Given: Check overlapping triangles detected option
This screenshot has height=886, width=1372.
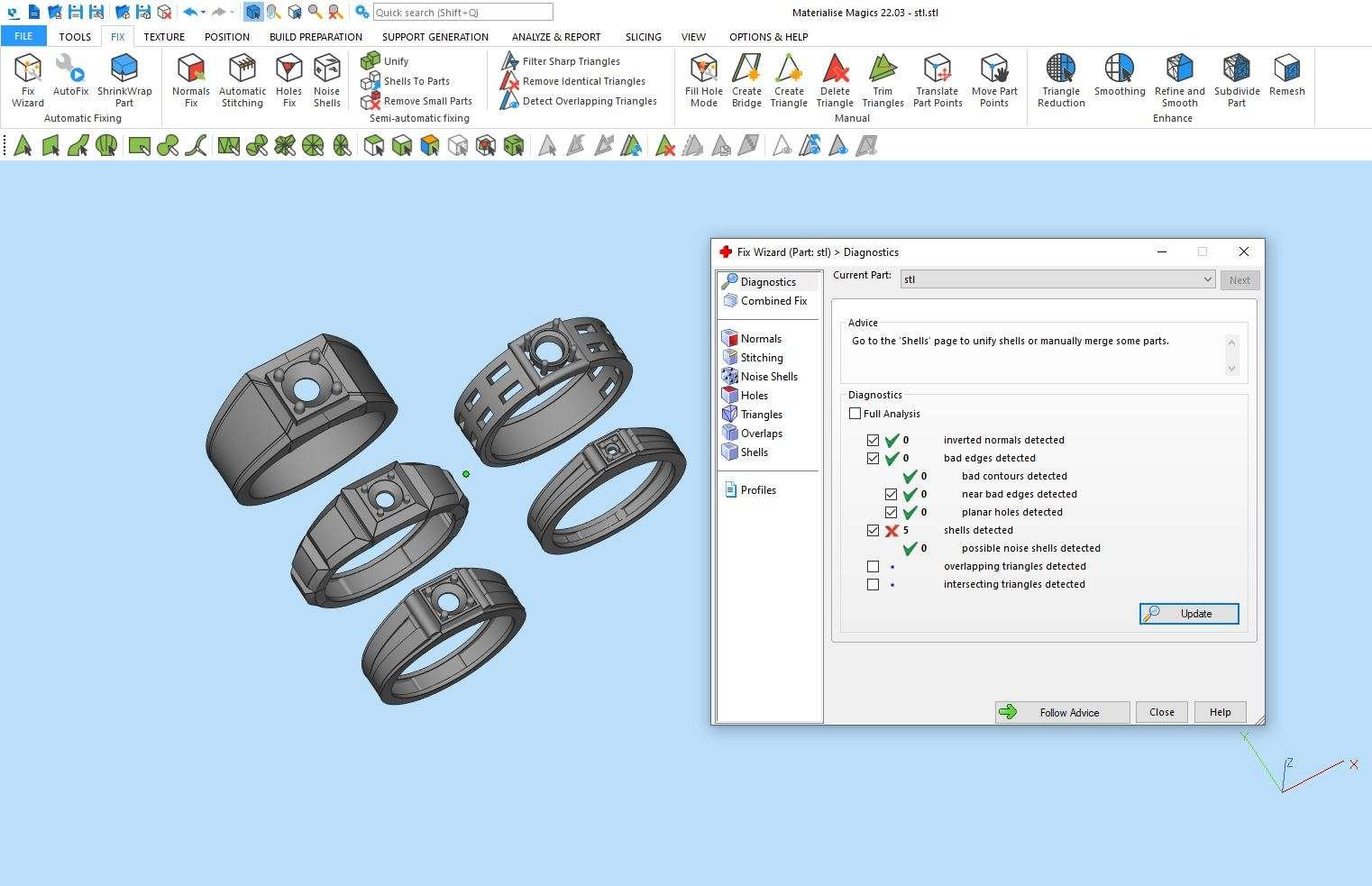Looking at the screenshot, I should (873, 567).
